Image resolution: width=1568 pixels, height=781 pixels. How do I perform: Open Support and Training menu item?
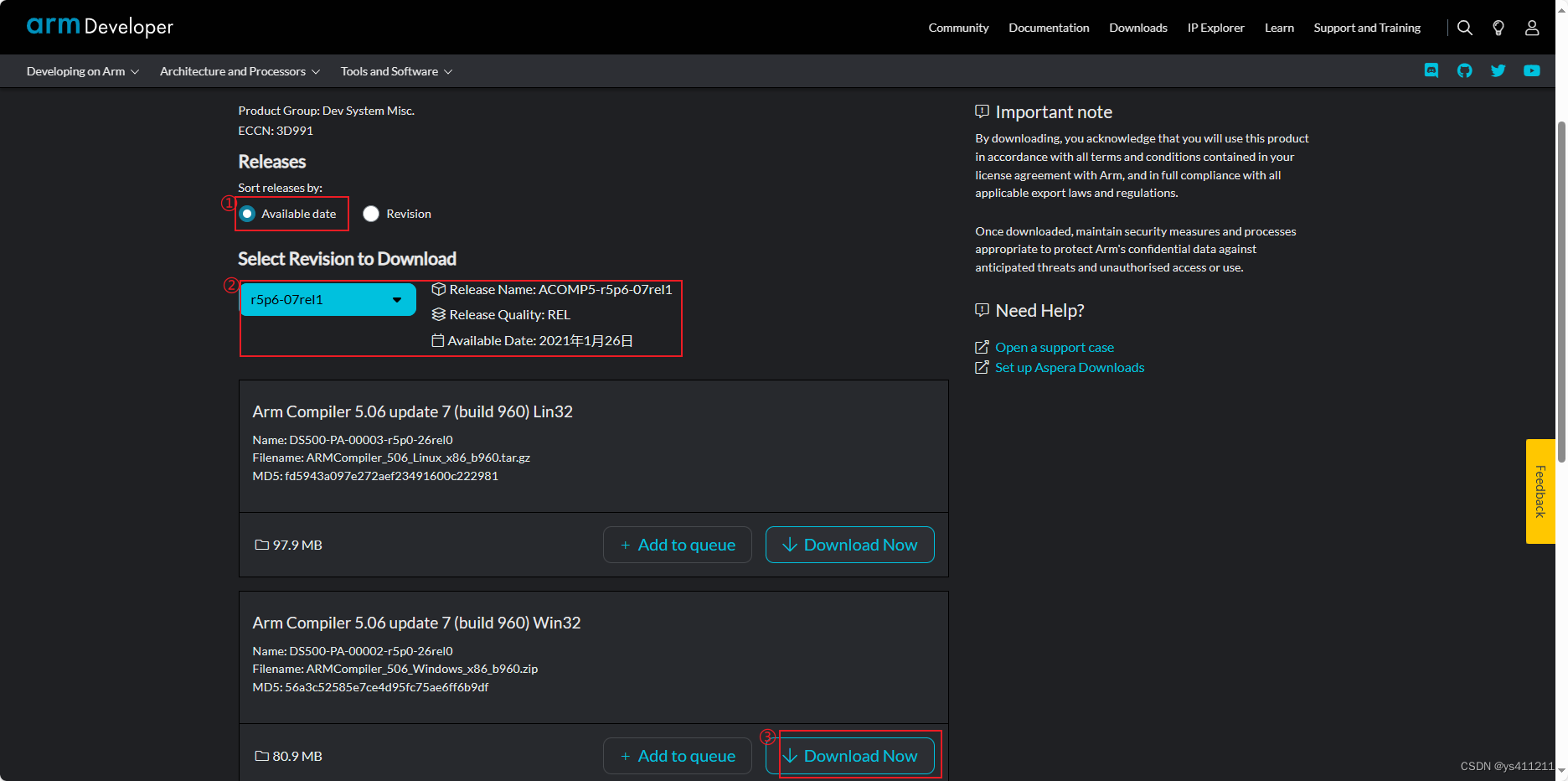pos(1367,28)
